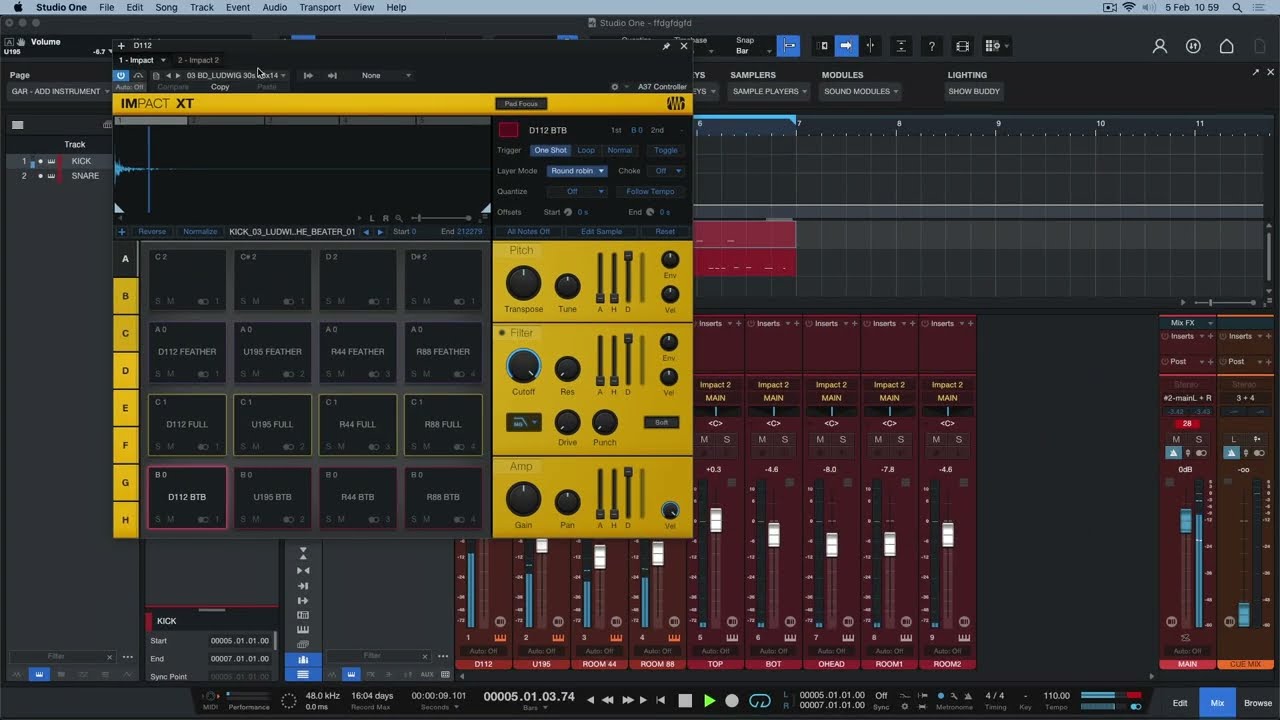The image size is (1280, 720).
Task: Toggle the Loop button in transport
Action: click(x=760, y=701)
